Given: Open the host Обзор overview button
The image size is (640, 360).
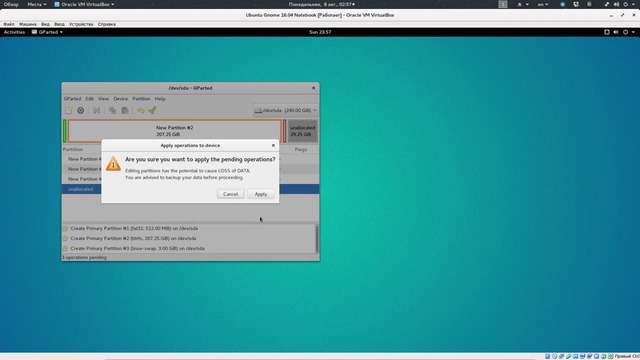Looking at the screenshot, I should [11, 4].
